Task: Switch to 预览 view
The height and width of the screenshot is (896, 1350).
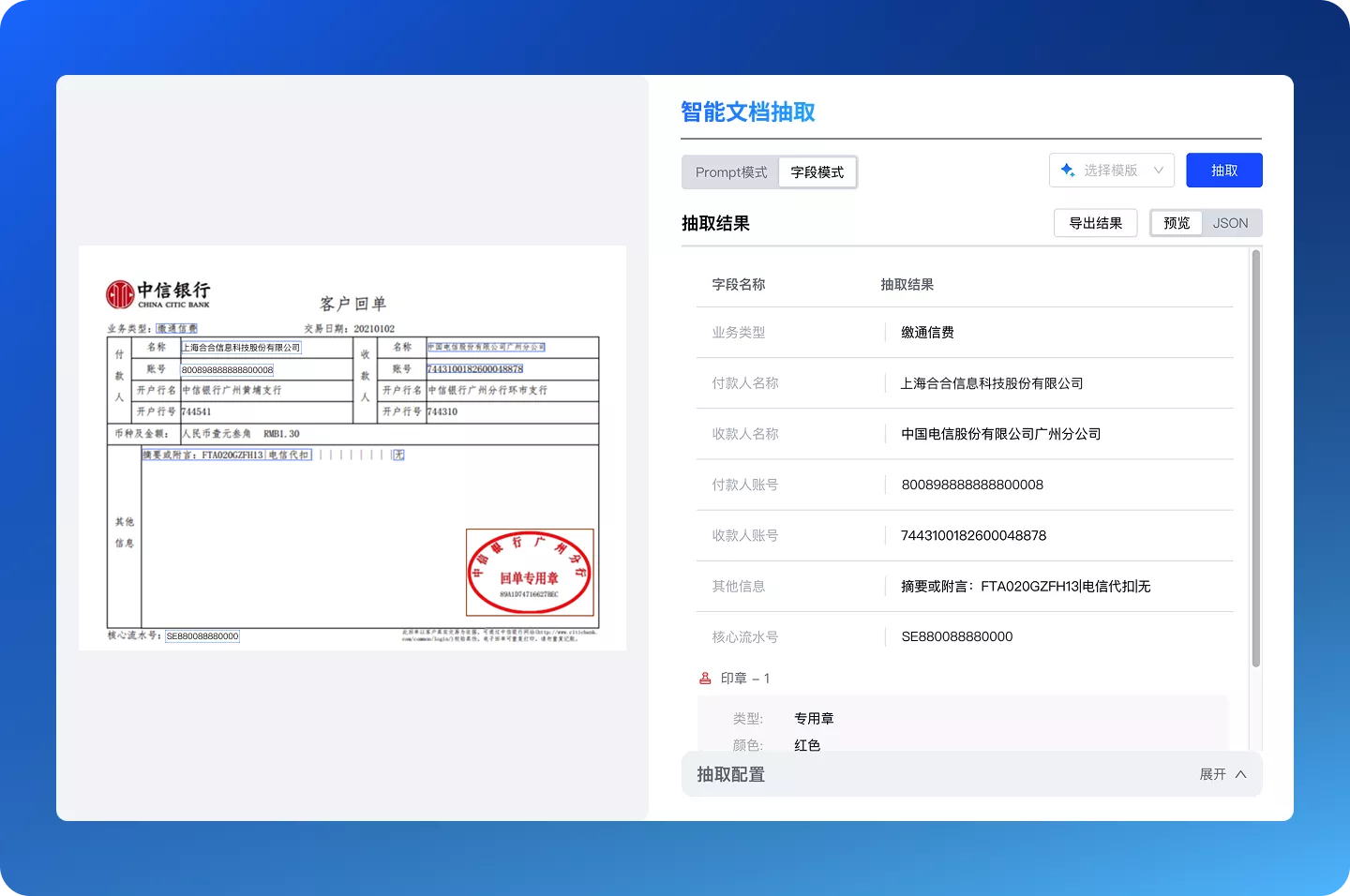Action: click(1176, 222)
